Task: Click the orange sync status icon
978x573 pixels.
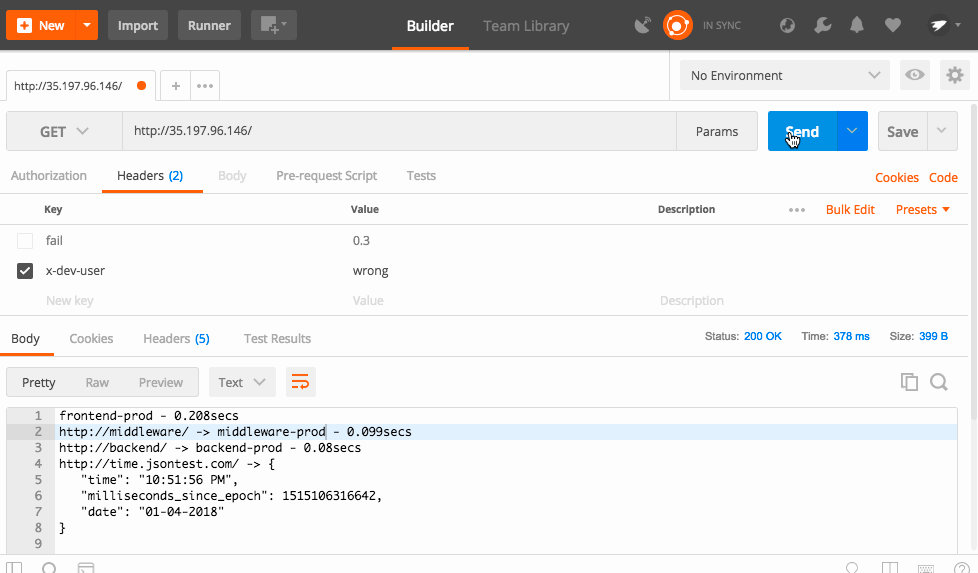Action: click(677, 26)
